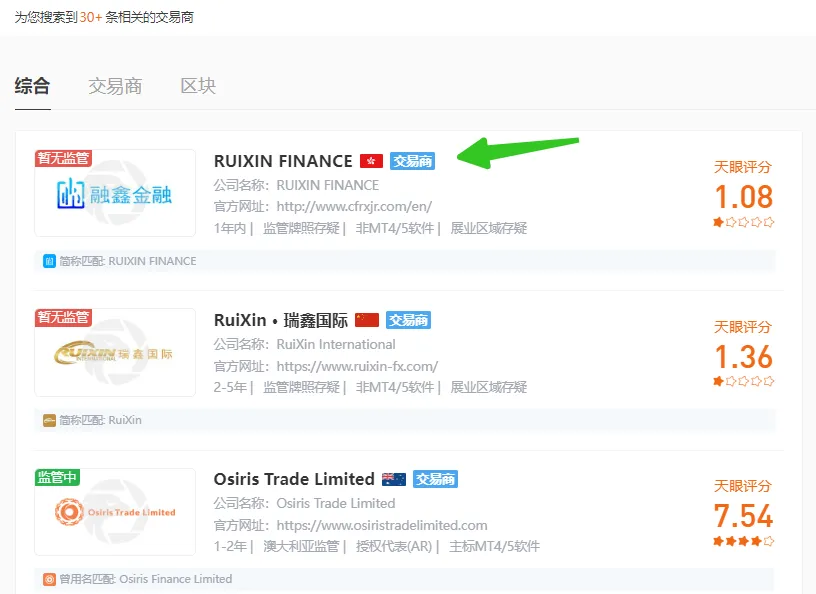Open the 融鑫金融 logo thumbnail
Screen dimensions: 816x594
115,193
